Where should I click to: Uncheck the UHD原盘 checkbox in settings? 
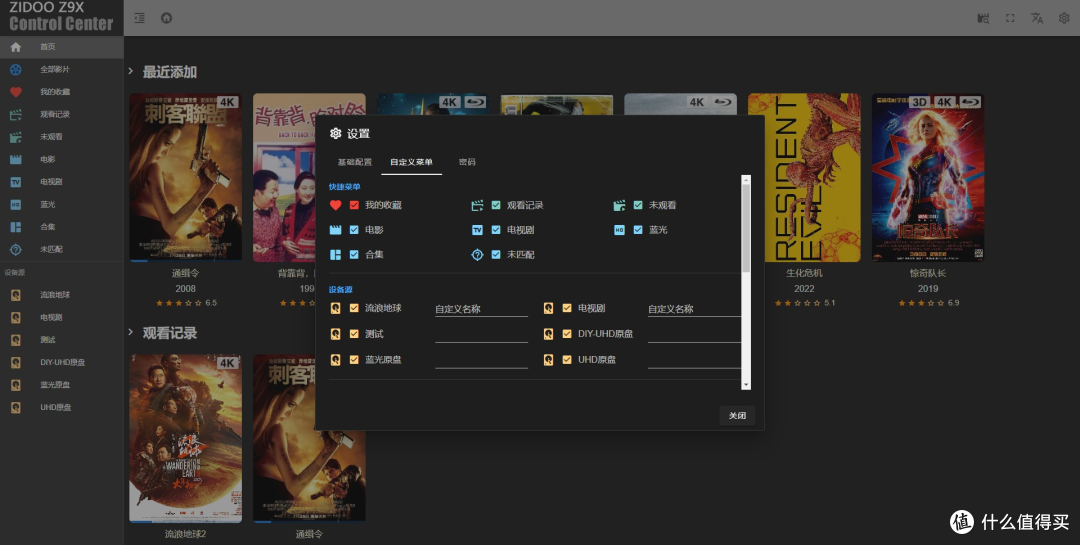coord(567,359)
